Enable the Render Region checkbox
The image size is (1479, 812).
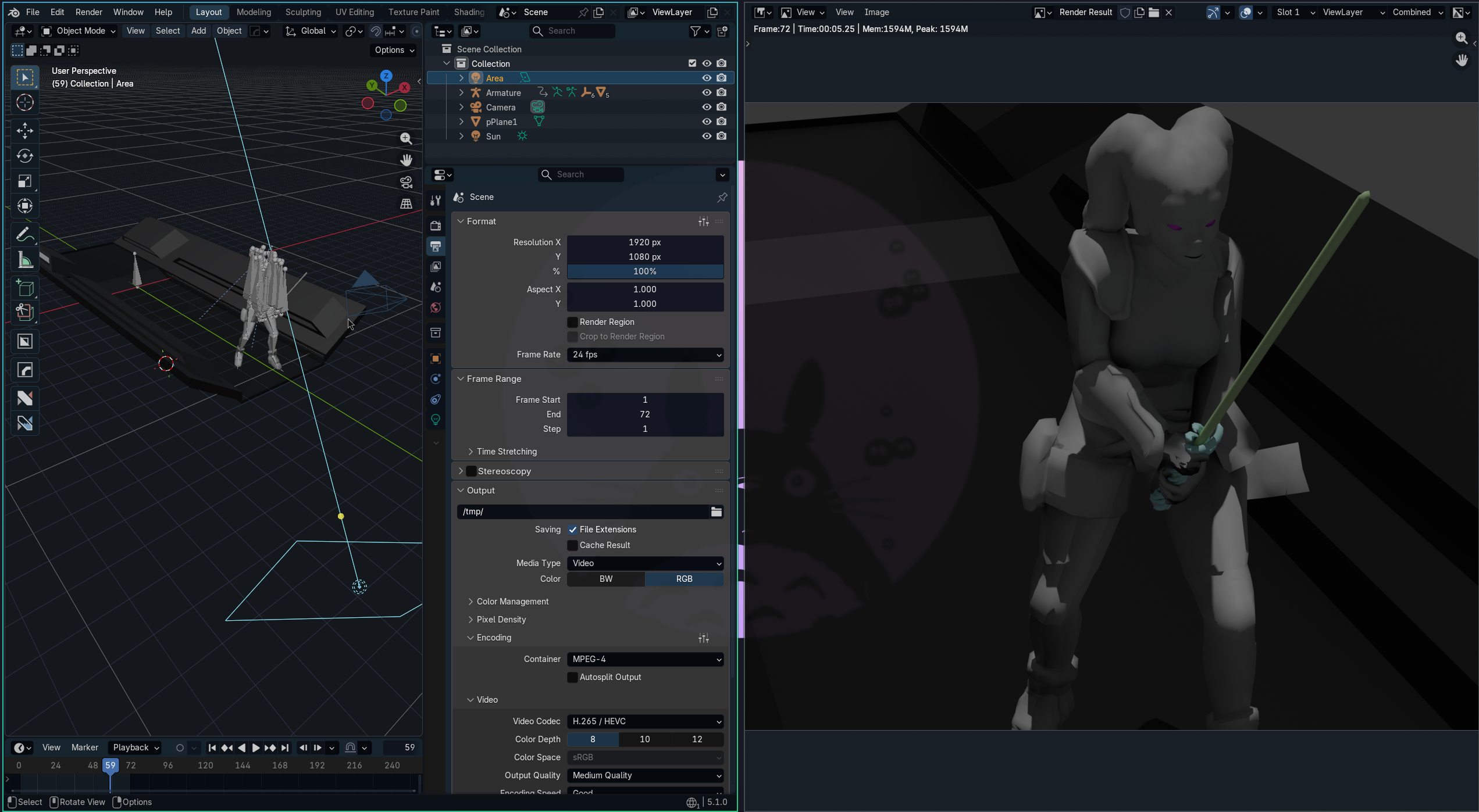[573, 321]
